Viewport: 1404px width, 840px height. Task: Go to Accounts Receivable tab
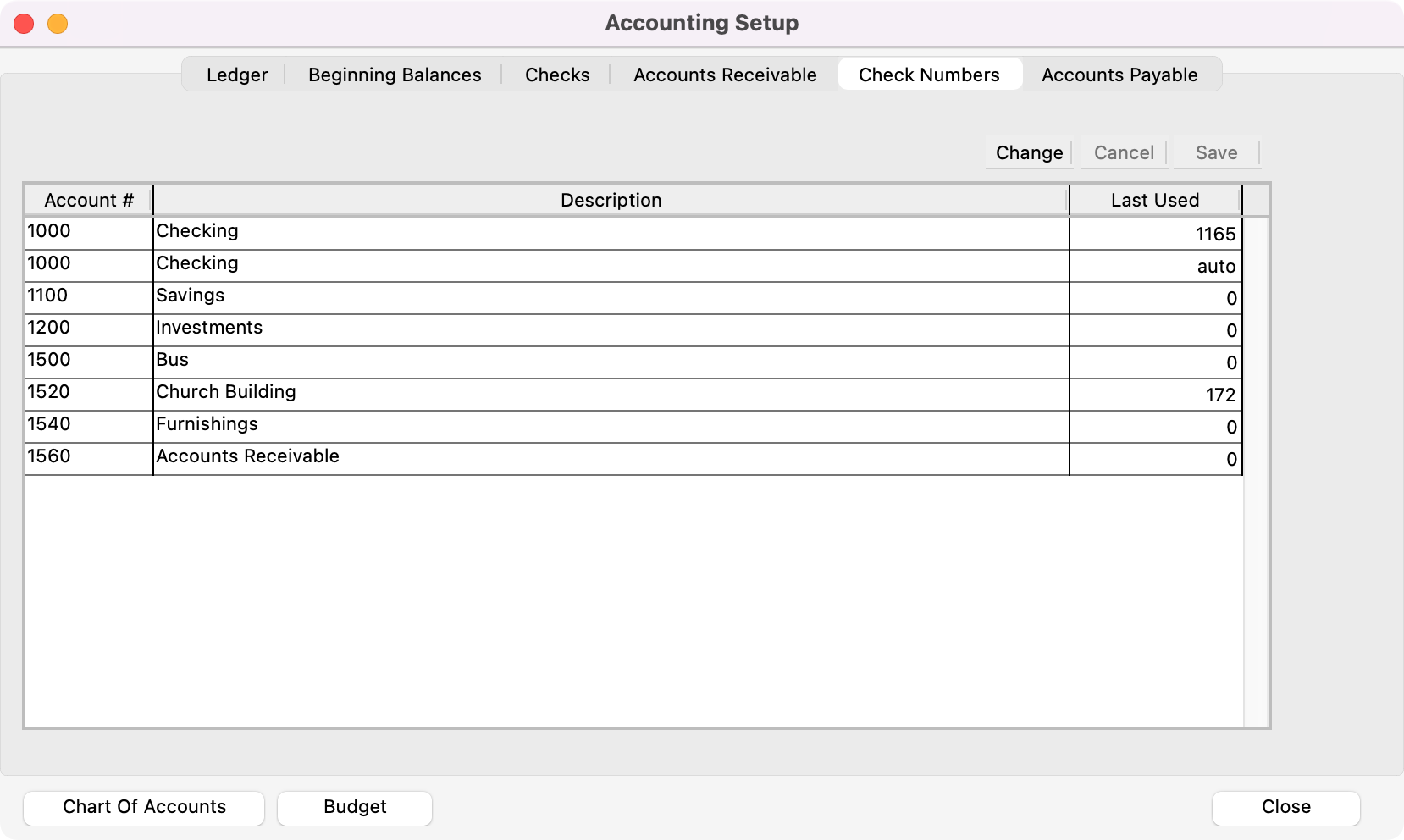(x=725, y=75)
